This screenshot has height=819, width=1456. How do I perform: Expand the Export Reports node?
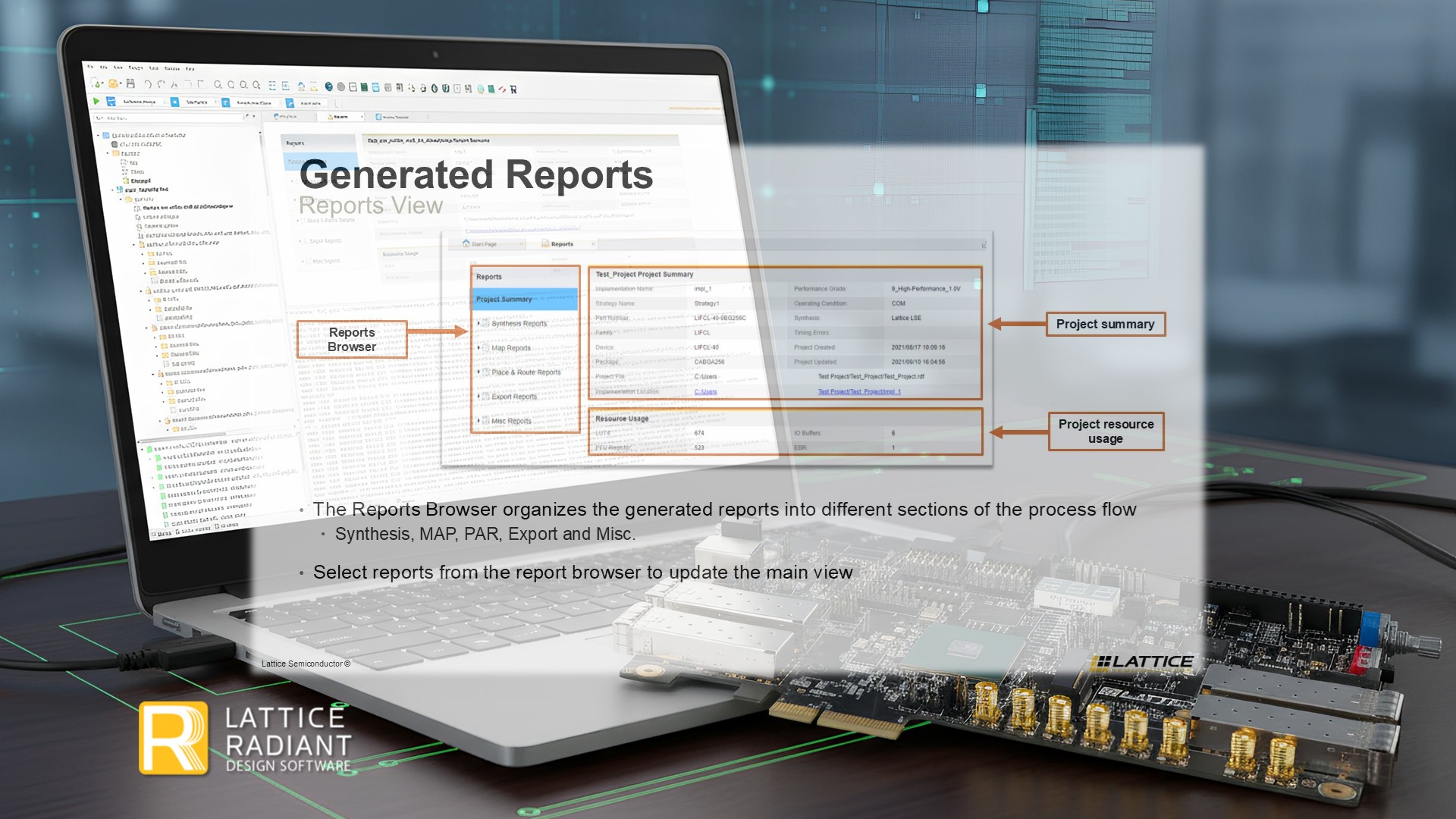coord(479,396)
